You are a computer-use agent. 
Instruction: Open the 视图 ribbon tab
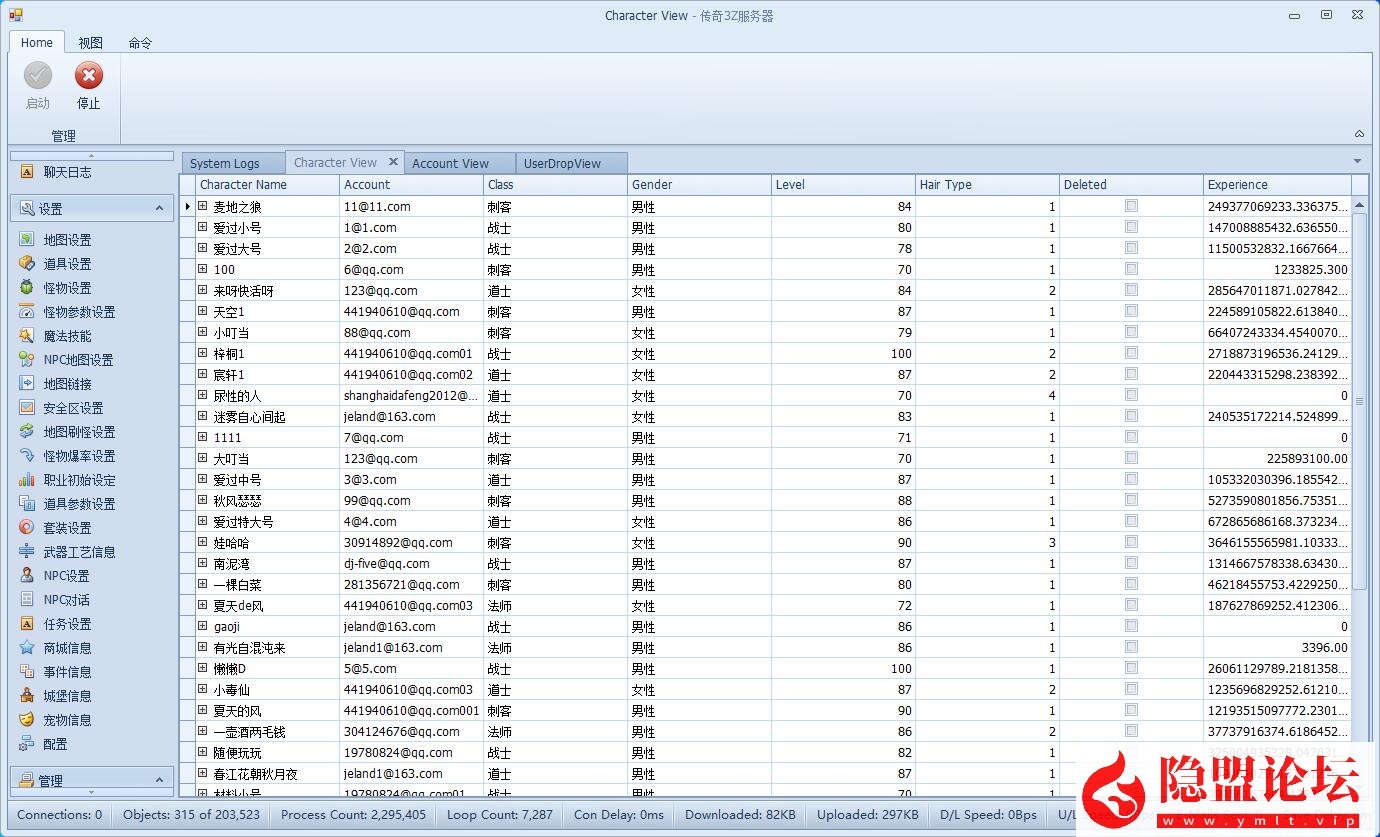pos(91,43)
